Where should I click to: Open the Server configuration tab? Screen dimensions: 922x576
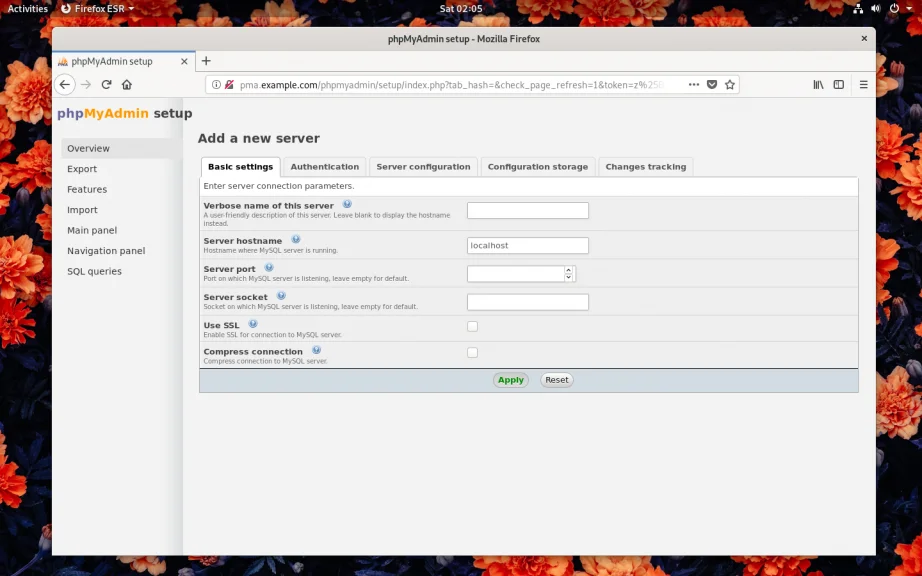coord(423,167)
